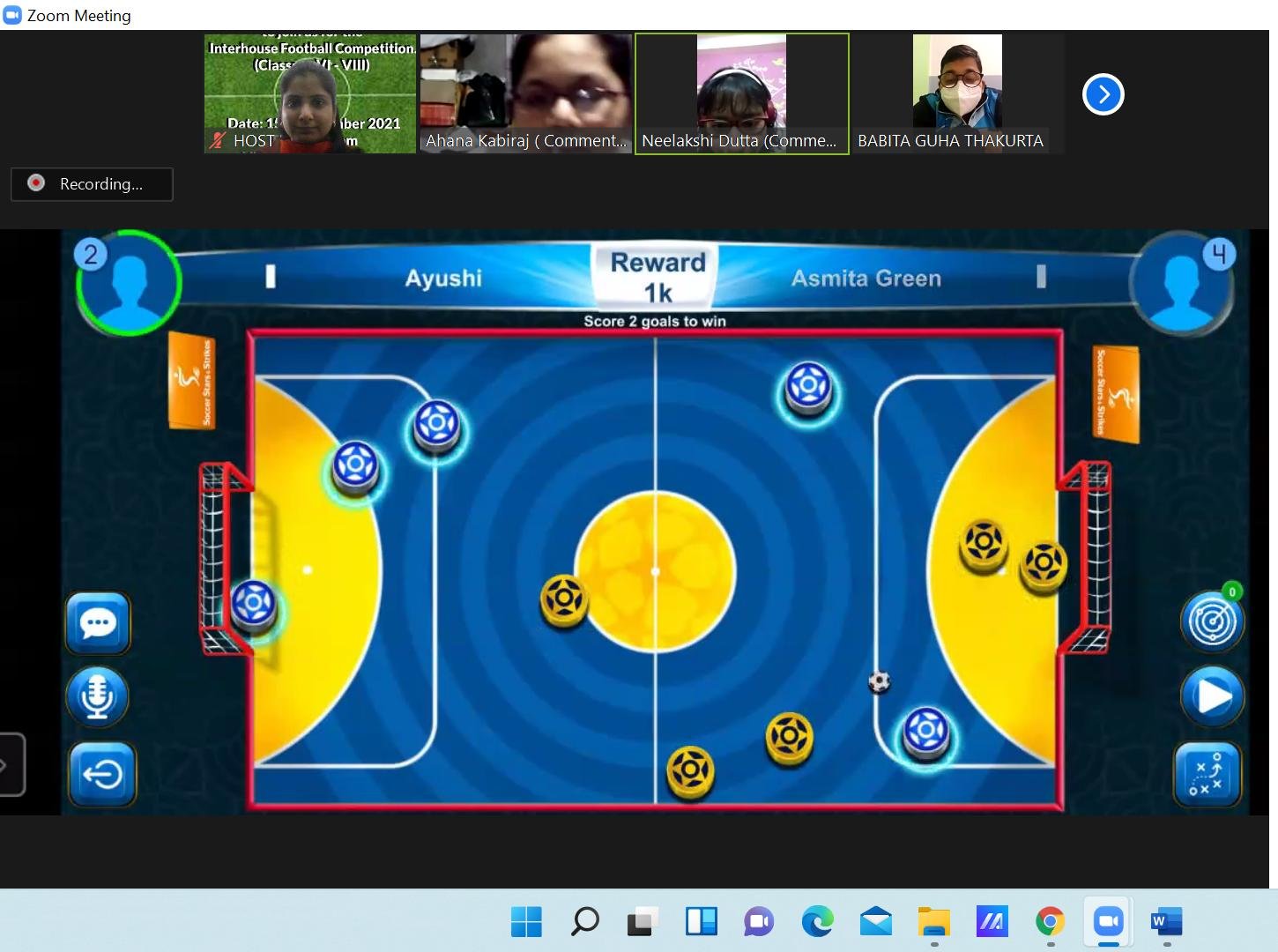
Task: Click Asmita Green's player avatar
Action: [x=1184, y=282]
